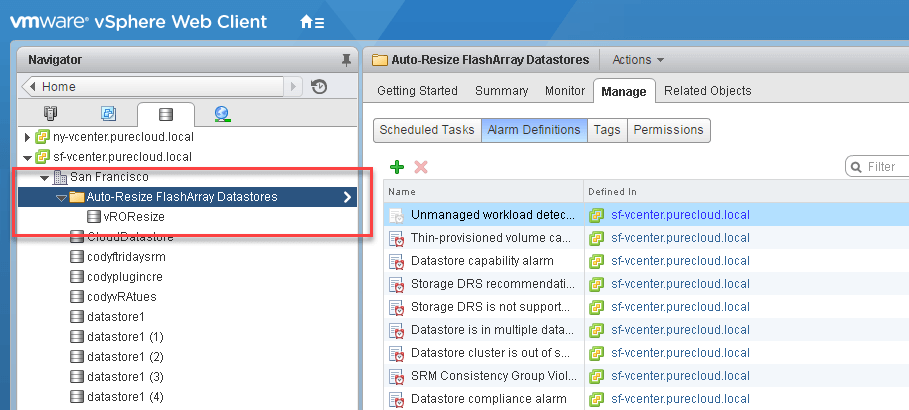Click the vROResize datastore icon

coord(93,217)
